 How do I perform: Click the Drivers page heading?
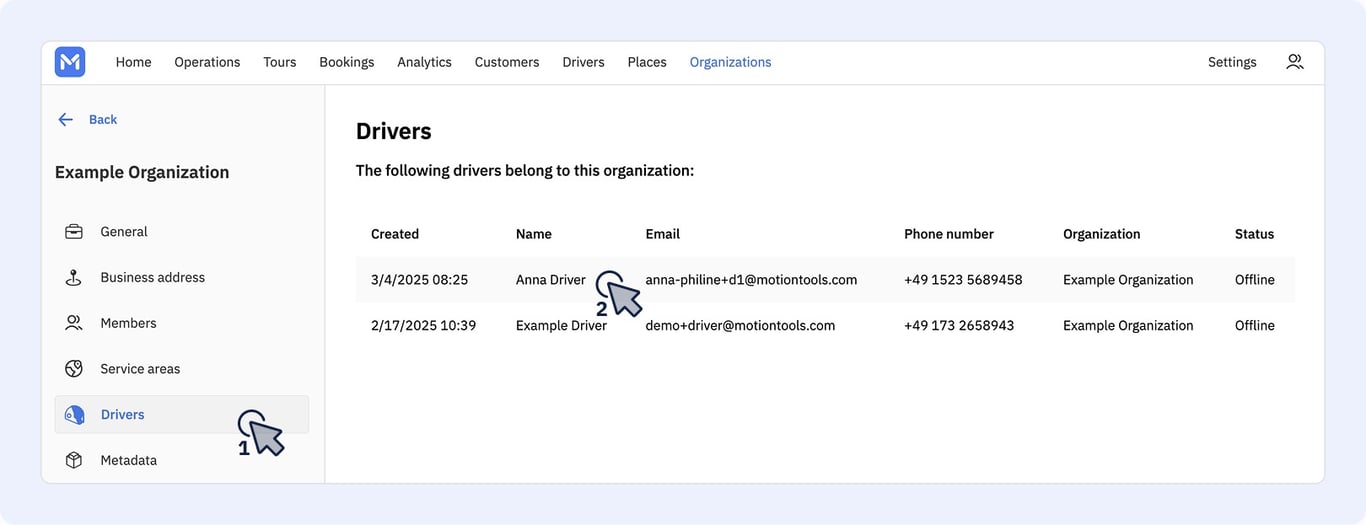tap(394, 131)
